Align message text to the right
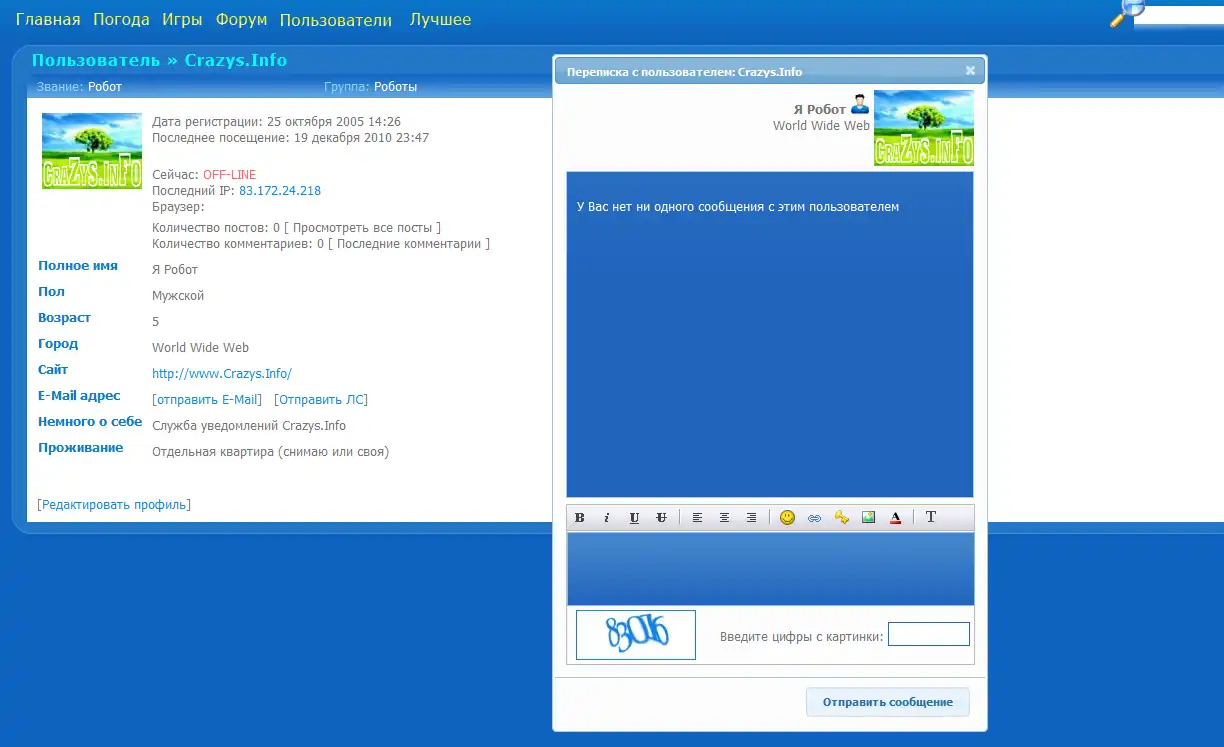Screen dimensions: 1224x747 751,518
